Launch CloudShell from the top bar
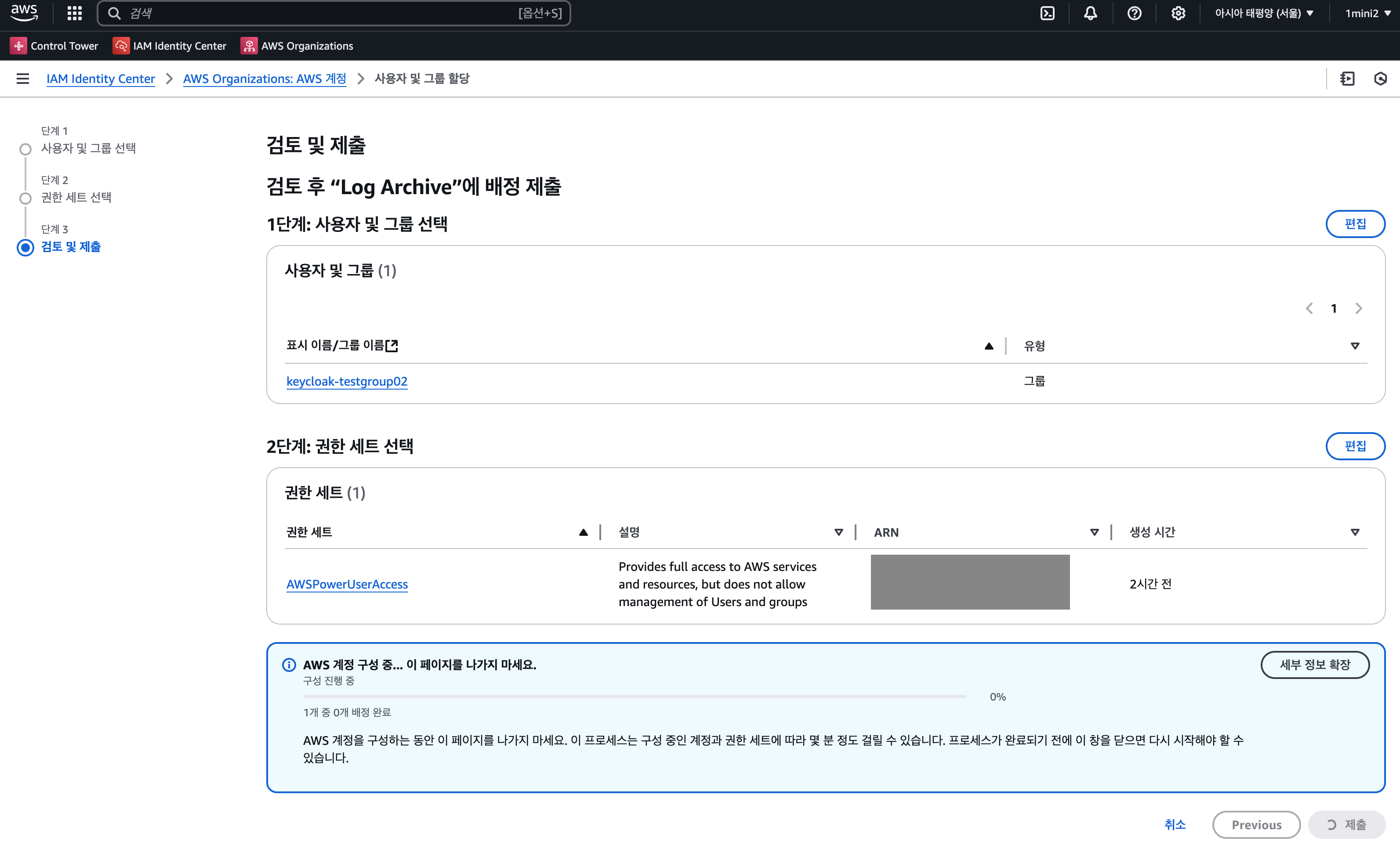 (1047, 13)
